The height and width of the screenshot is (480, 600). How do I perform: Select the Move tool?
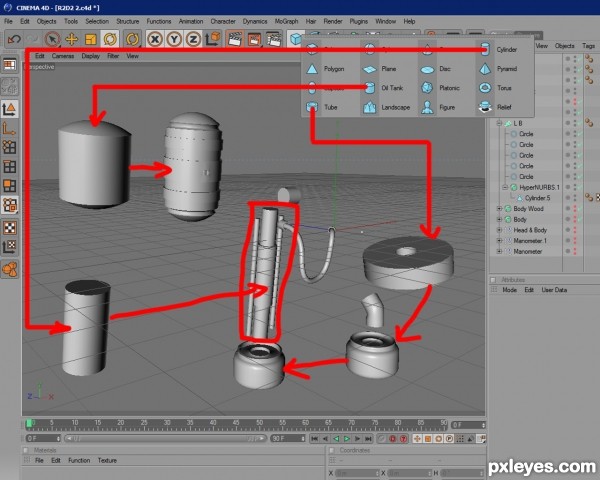click(x=72, y=39)
